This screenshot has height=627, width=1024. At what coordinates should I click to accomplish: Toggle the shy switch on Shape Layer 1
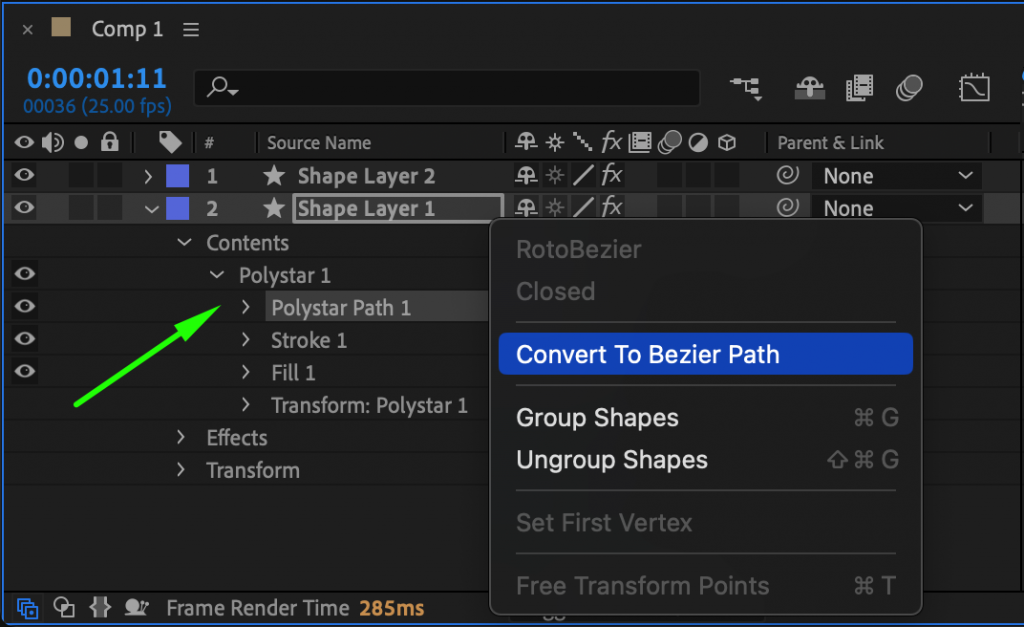[x=525, y=208]
